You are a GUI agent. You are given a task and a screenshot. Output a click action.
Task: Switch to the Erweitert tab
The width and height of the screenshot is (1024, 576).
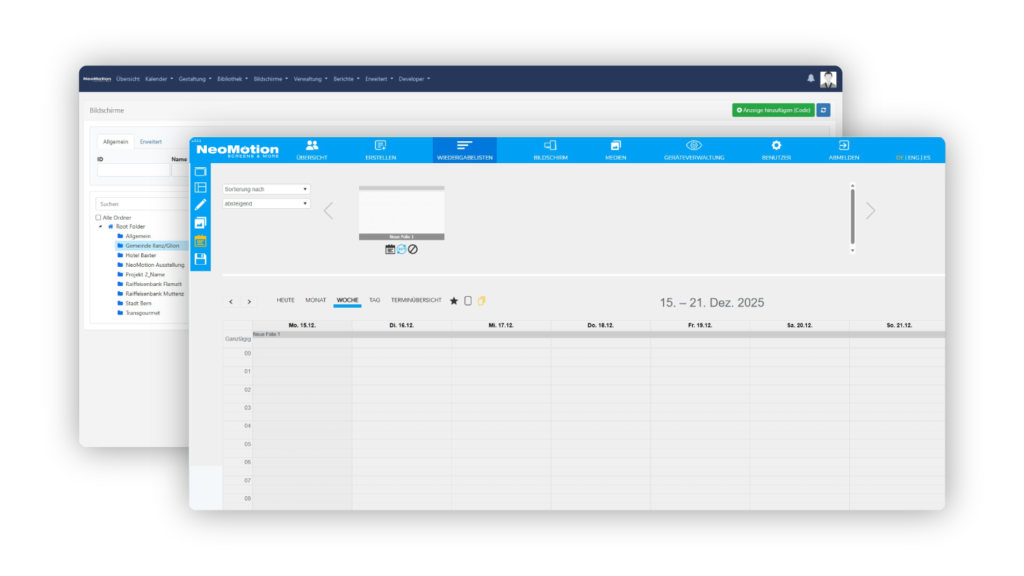[150, 142]
